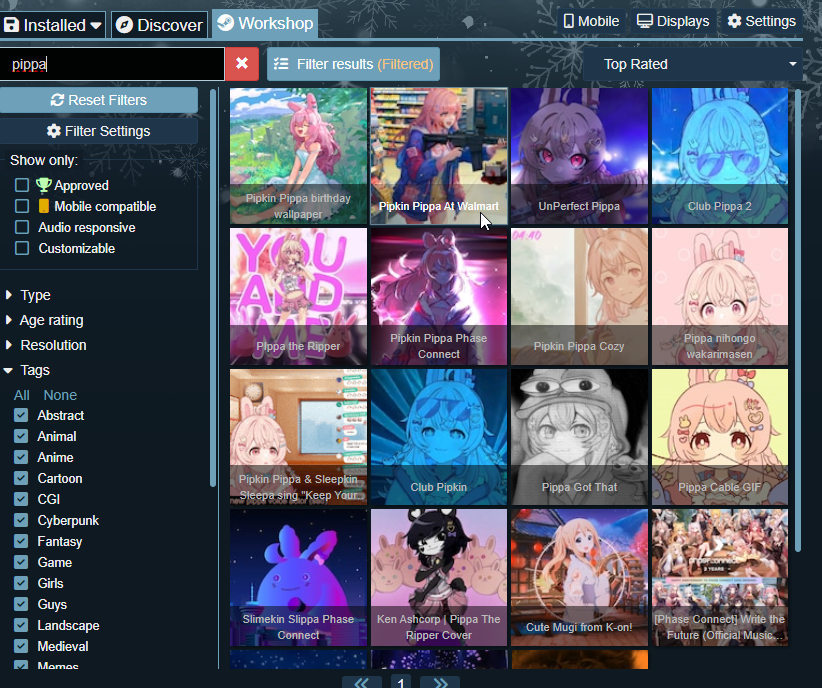
Task: Open the Top Rated sort dropdown
Action: (693, 64)
